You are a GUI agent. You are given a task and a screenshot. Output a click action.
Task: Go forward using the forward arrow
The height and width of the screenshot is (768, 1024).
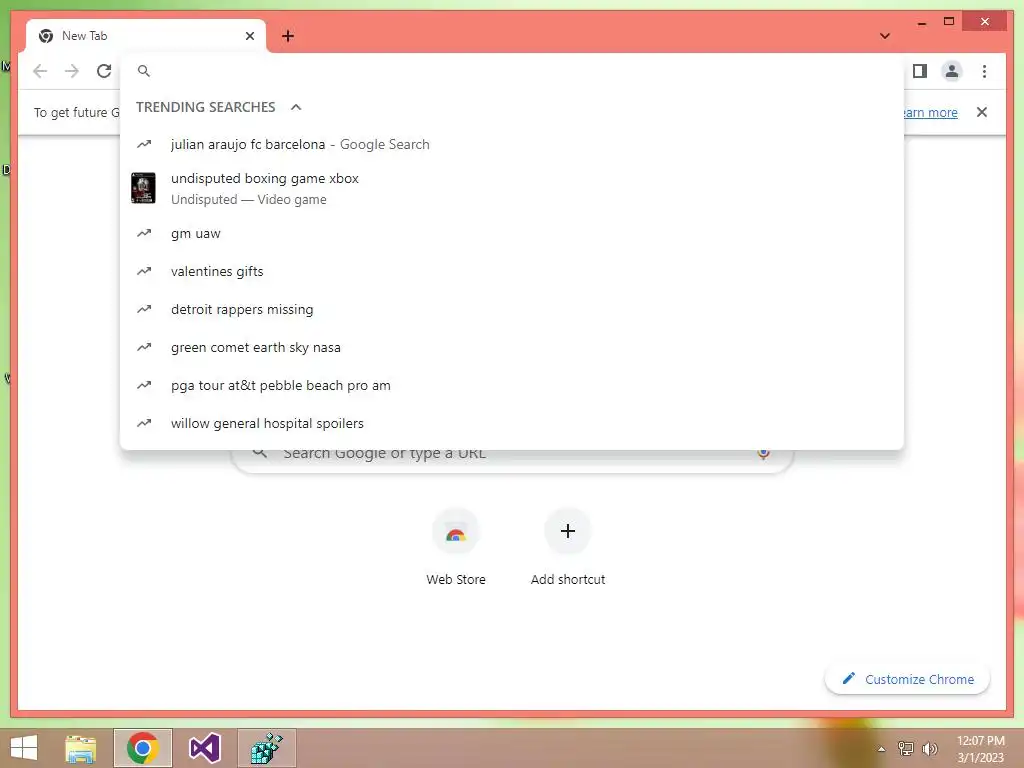(x=72, y=71)
